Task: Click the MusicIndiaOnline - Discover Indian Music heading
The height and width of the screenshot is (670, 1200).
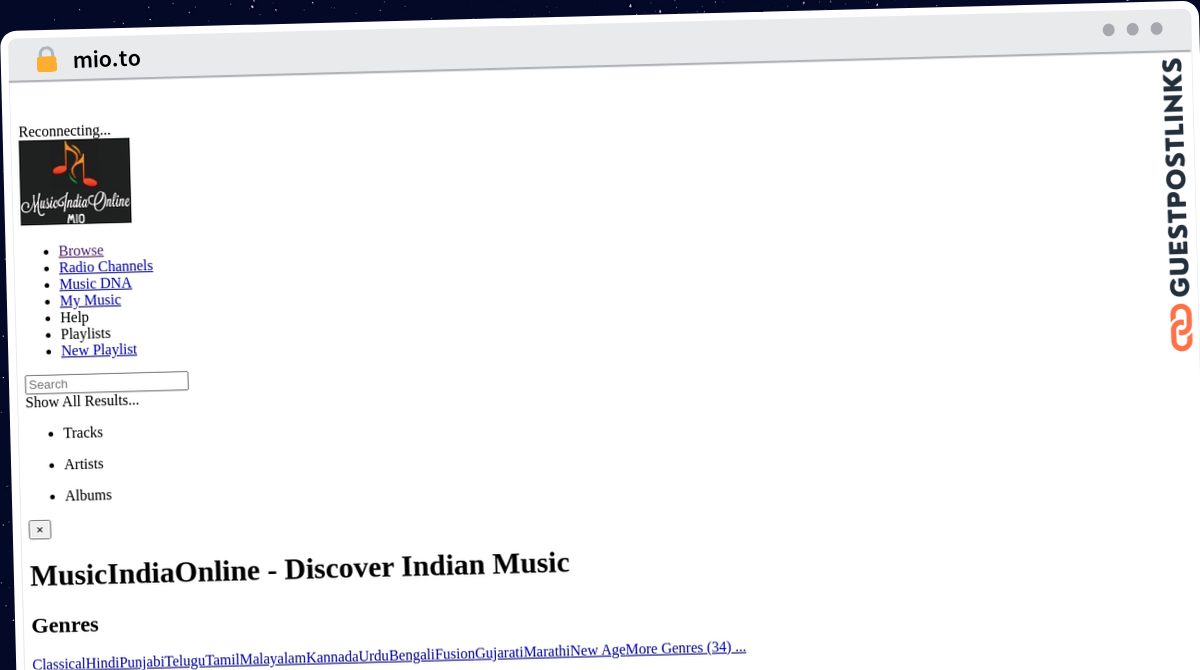Action: point(300,568)
